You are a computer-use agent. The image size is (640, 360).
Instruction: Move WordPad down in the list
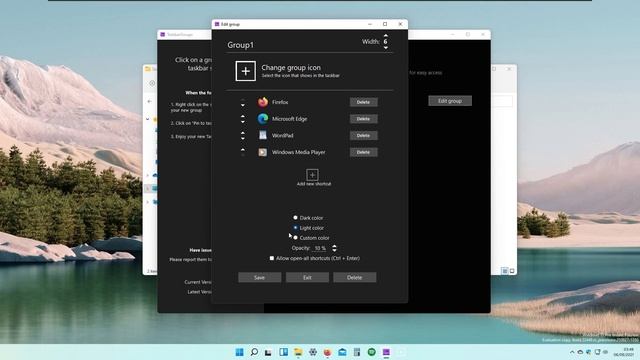tap(243, 138)
